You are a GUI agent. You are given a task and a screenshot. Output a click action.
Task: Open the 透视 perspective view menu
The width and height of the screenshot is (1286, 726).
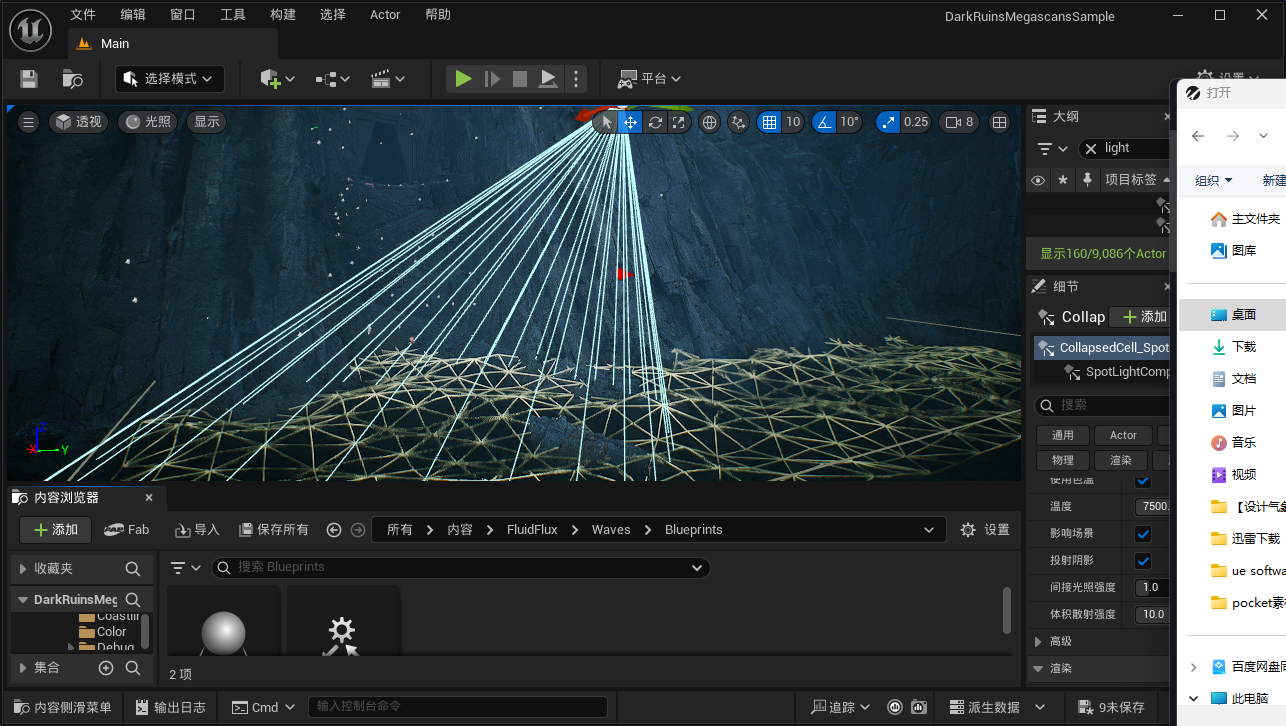click(78, 122)
